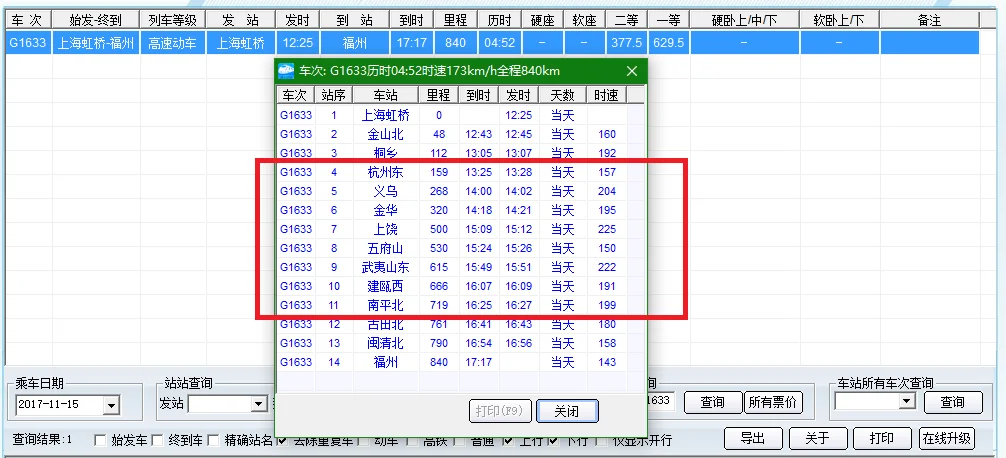Select the 金华 station row
Screen dimensions: 1006x458
click(x=452, y=210)
